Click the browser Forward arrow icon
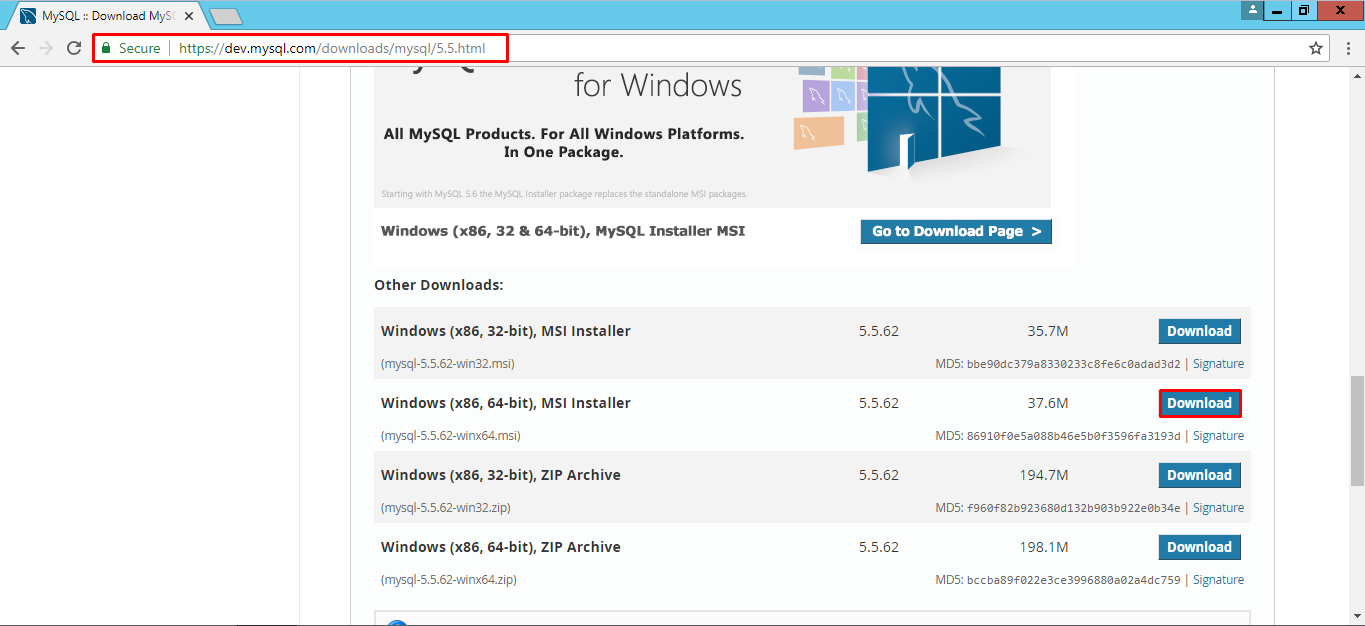The height and width of the screenshot is (626, 1365). point(46,48)
